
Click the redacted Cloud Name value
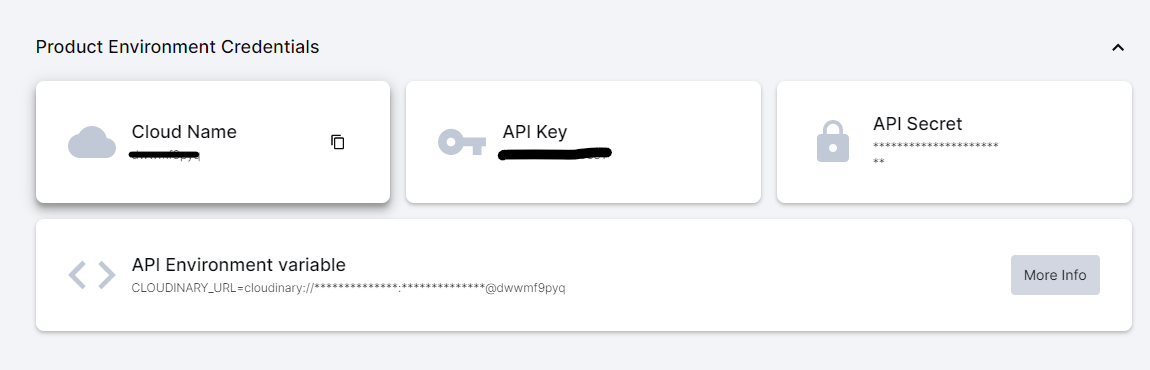coord(165,155)
